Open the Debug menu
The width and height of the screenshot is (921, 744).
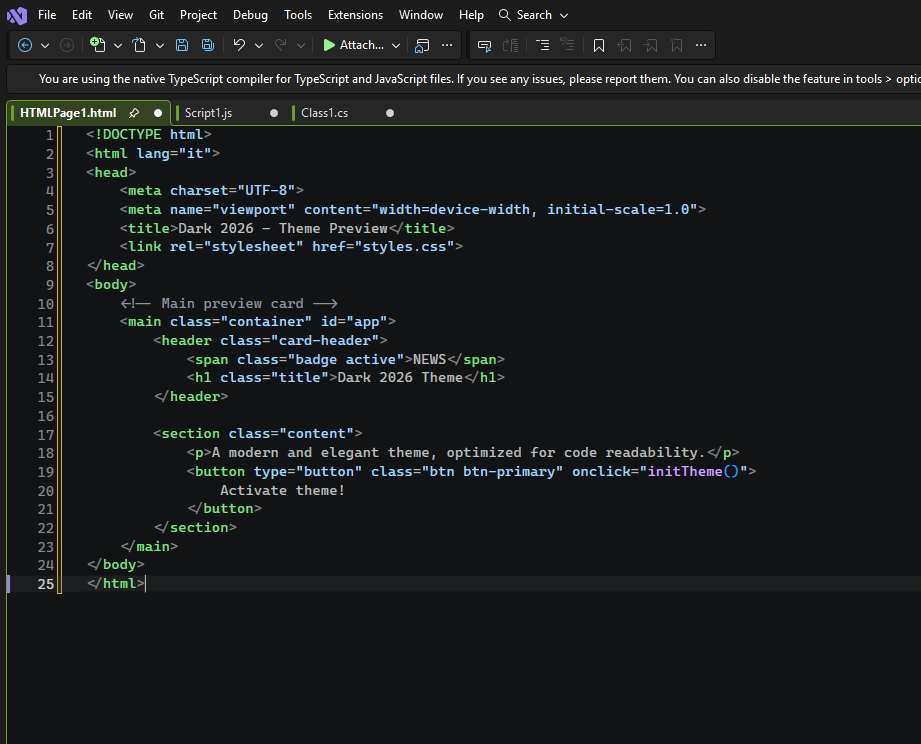coord(250,15)
